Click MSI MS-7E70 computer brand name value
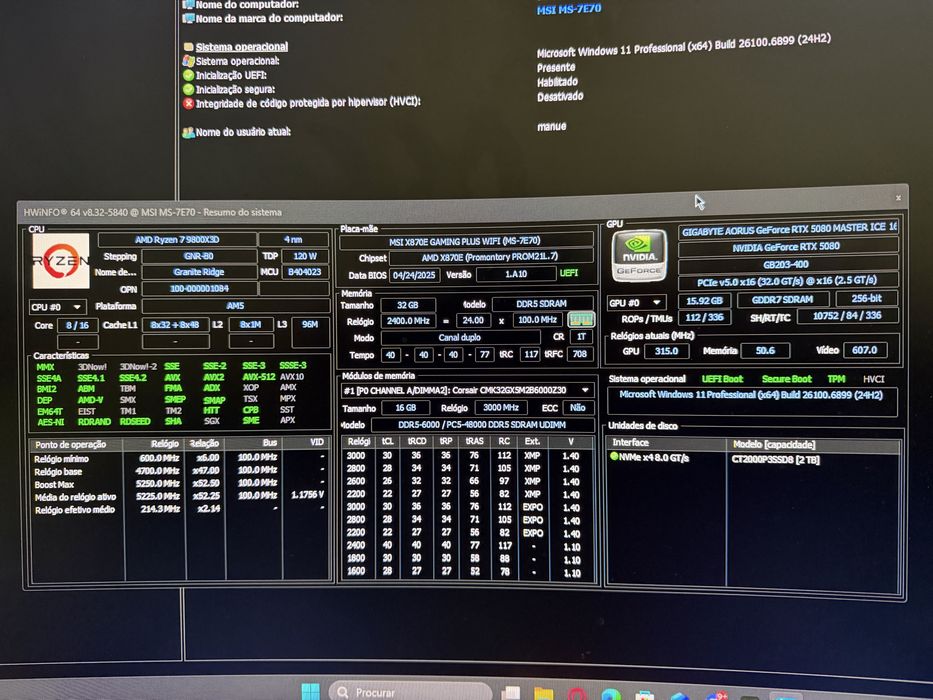Screen dimensions: 933x700 tap(569, 10)
